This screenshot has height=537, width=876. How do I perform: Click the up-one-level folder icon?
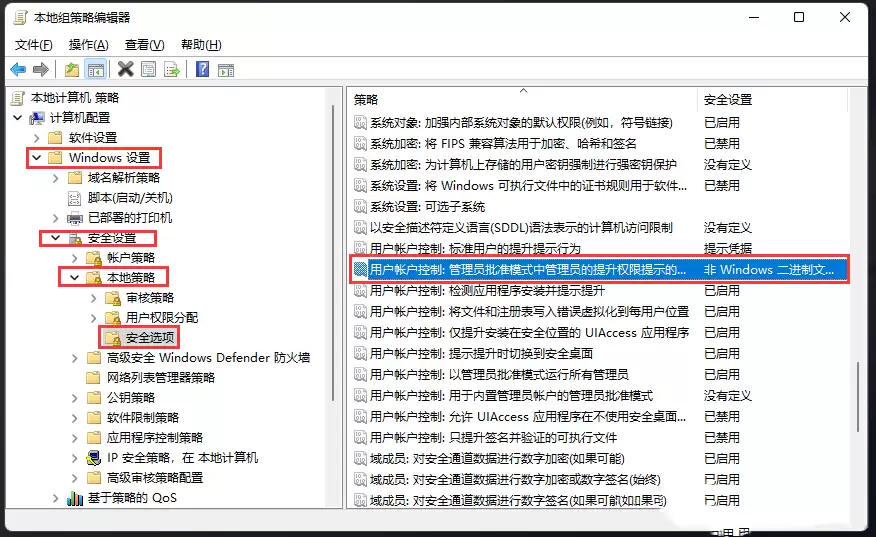[72, 70]
